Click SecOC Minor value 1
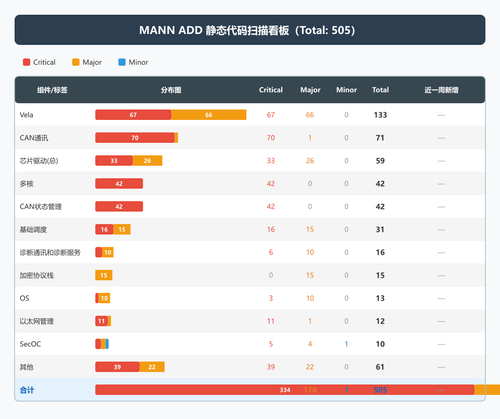The width and height of the screenshot is (500, 419). tap(346, 344)
